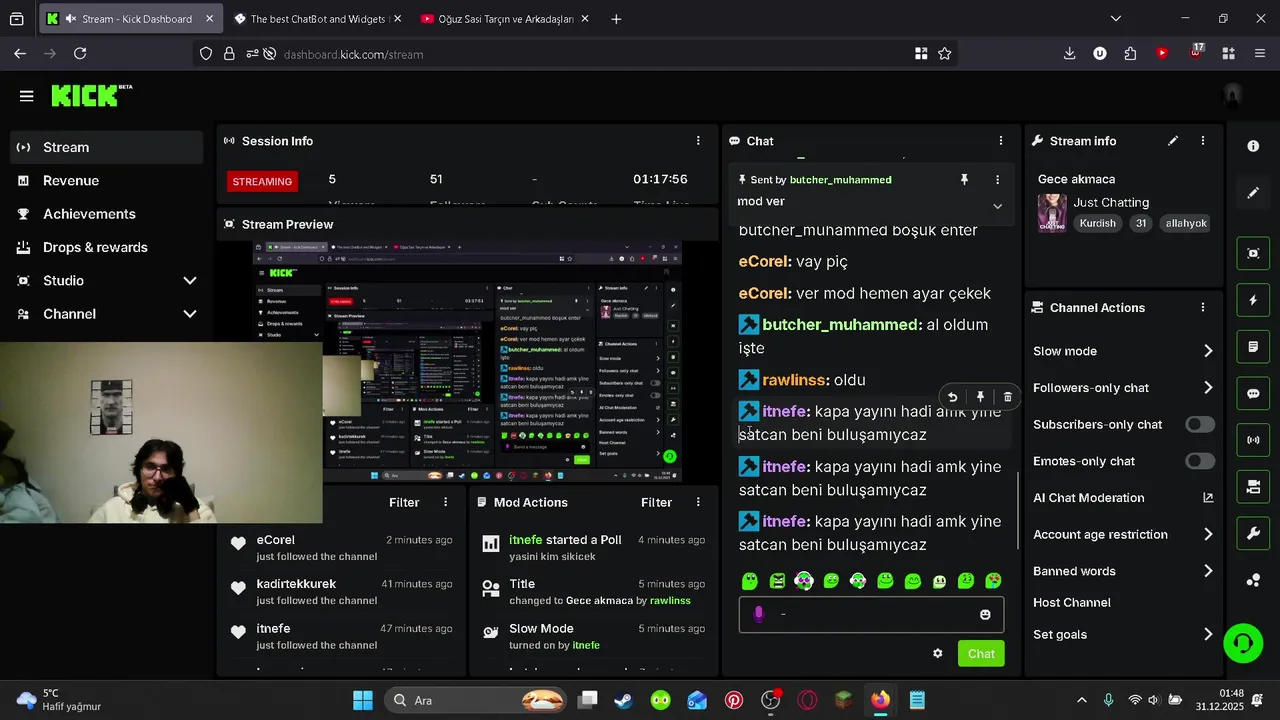Image resolution: width=1280 pixels, height=720 pixels.
Task: Switch to 'Oğuz Sasi Tarçın ve Arkadaşları' tab
Action: [505, 19]
